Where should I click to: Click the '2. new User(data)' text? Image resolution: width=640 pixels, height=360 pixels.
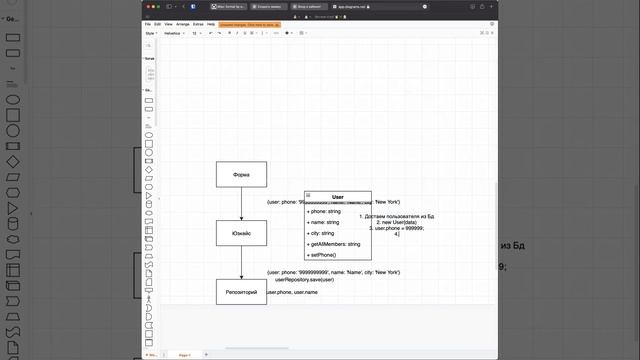[x=396, y=222]
